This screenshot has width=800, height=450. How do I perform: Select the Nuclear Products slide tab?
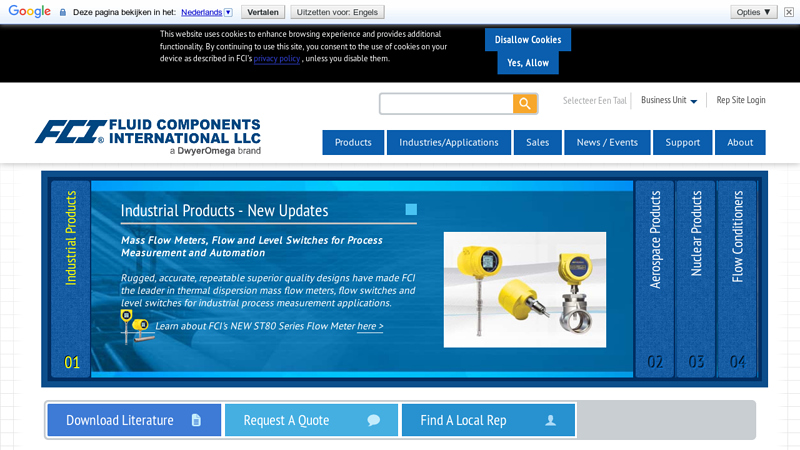click(x=696, y=279)
